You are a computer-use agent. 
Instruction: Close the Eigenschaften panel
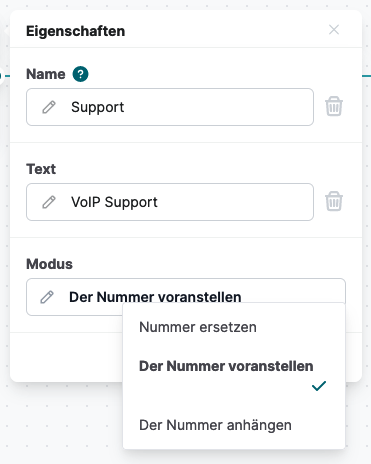334,30
